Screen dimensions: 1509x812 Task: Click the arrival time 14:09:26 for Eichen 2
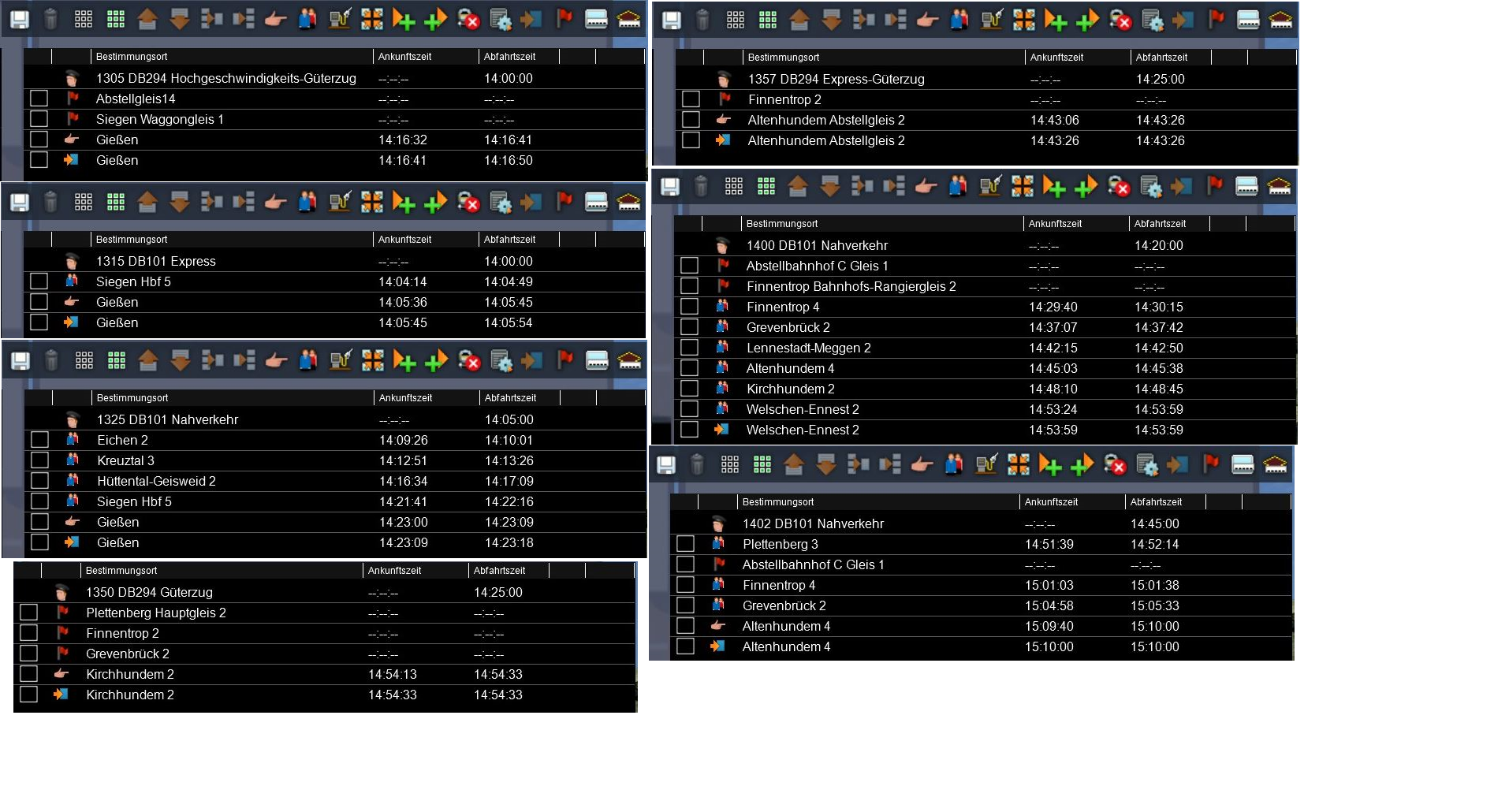click(404, 440)
